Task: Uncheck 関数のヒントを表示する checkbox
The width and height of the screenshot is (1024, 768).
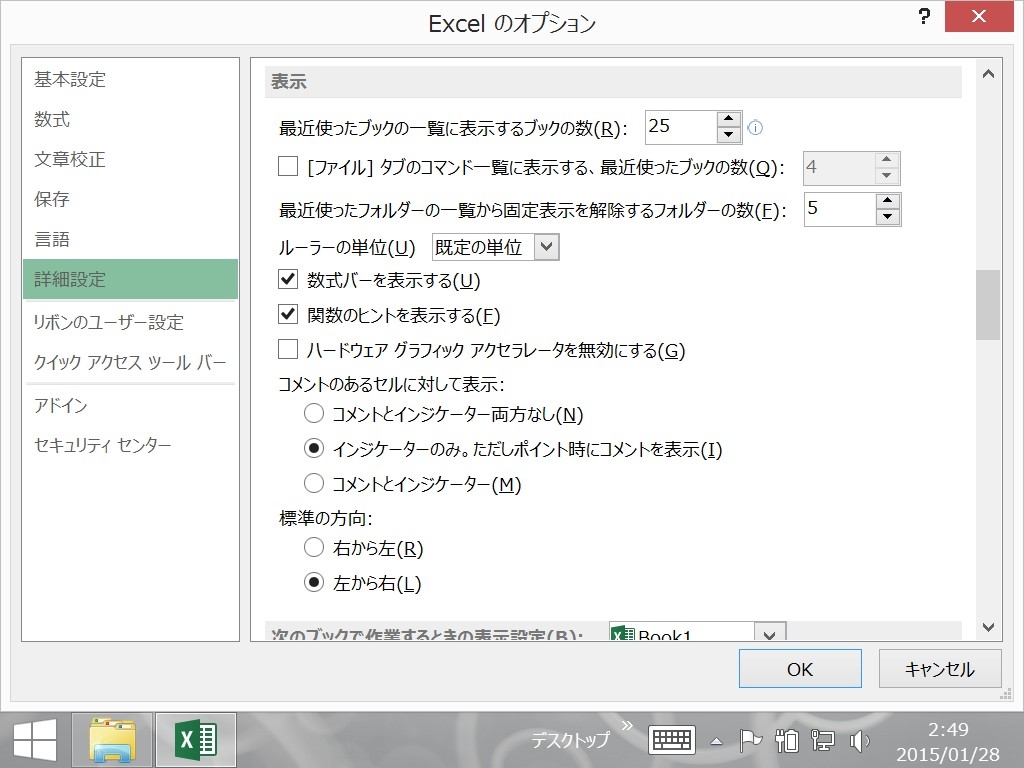Action: click(288, 315)
